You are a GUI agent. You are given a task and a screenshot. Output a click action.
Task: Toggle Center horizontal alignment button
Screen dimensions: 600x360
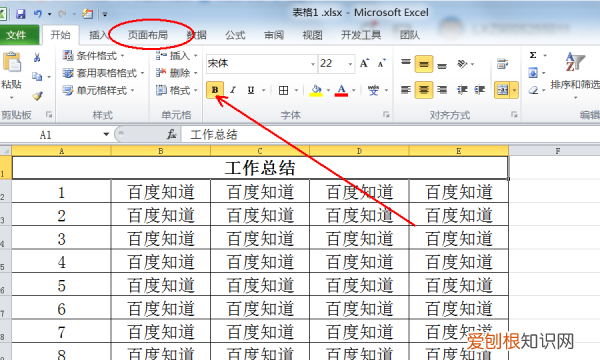424,90
